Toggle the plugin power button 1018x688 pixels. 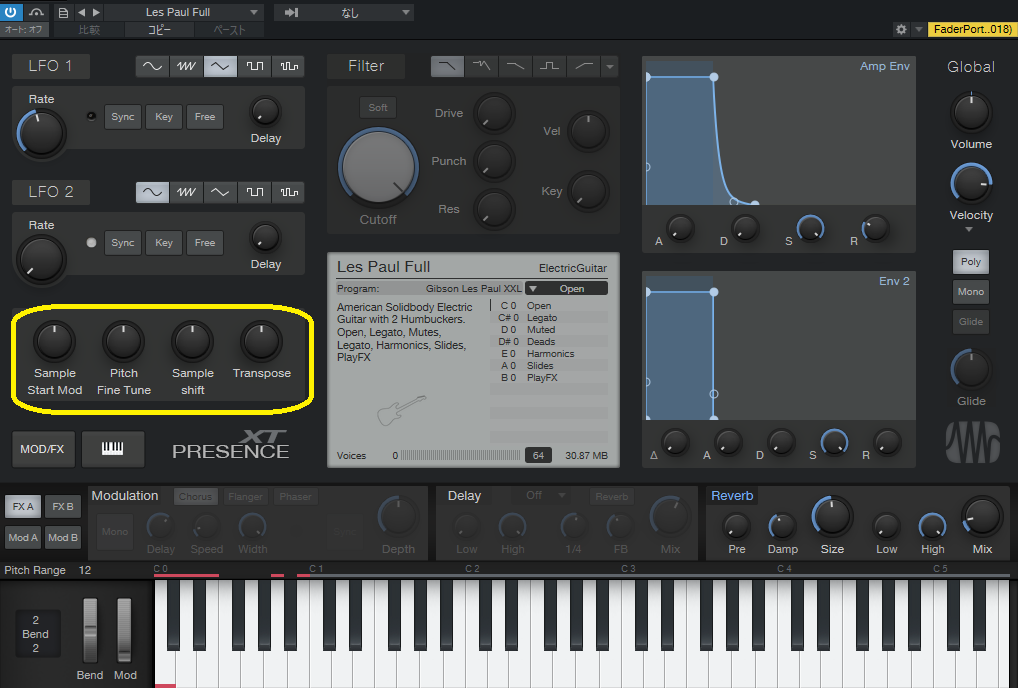point(11,12)
